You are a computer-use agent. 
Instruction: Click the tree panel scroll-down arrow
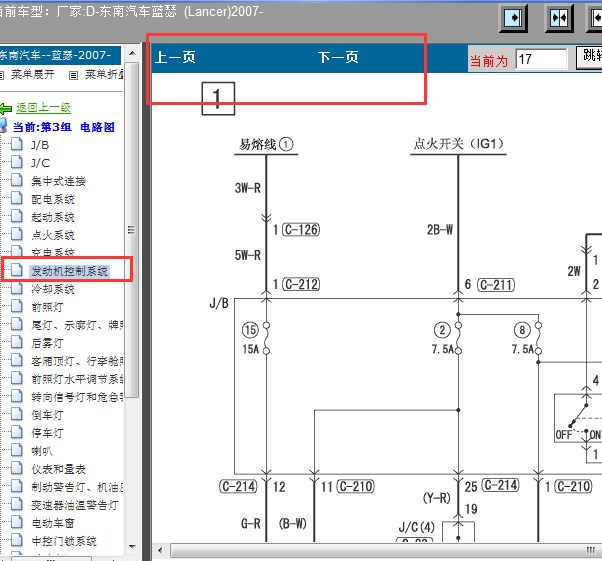[x=132, y=546]
